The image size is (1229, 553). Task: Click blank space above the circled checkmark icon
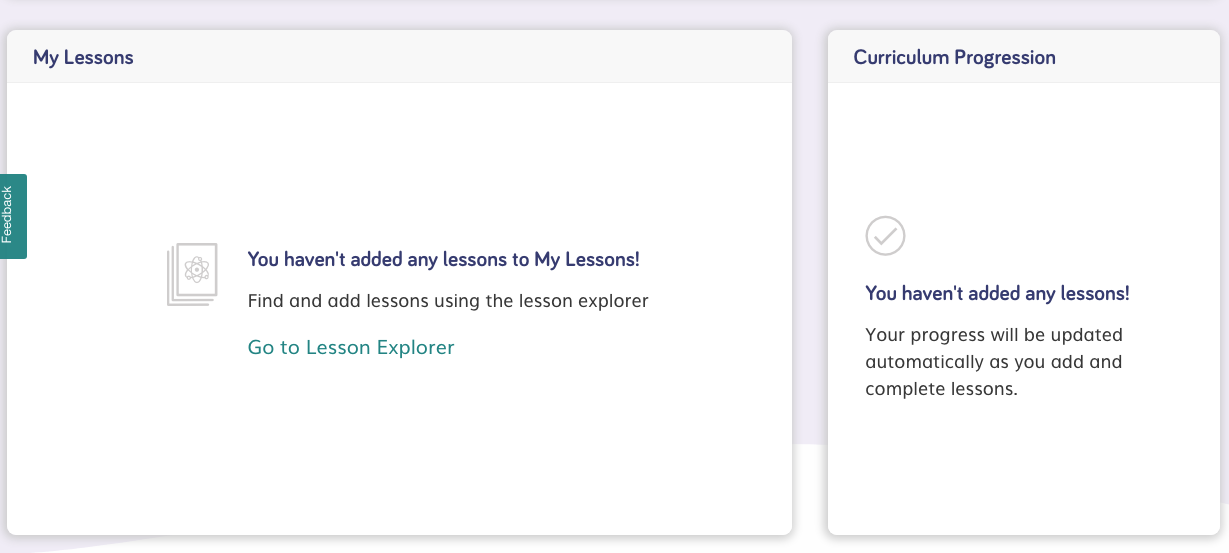[x=885, y=150]
